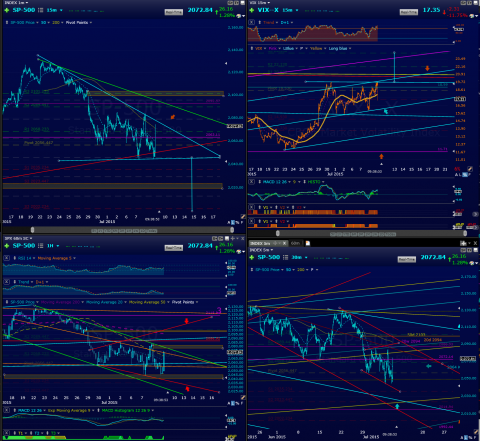480x441 pixels.
Task: Open the Pivot Points dropdown on the 15m SP-500 chart
Action: click(79, 23)
